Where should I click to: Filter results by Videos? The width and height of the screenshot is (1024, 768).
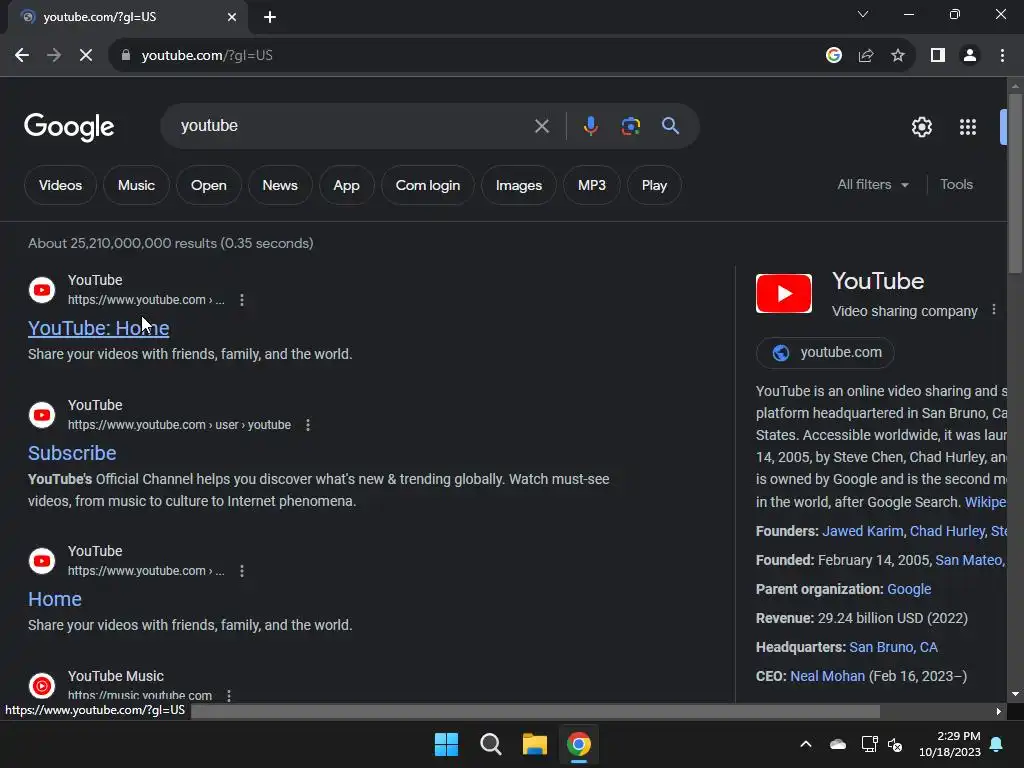click(x=60, y=185)
